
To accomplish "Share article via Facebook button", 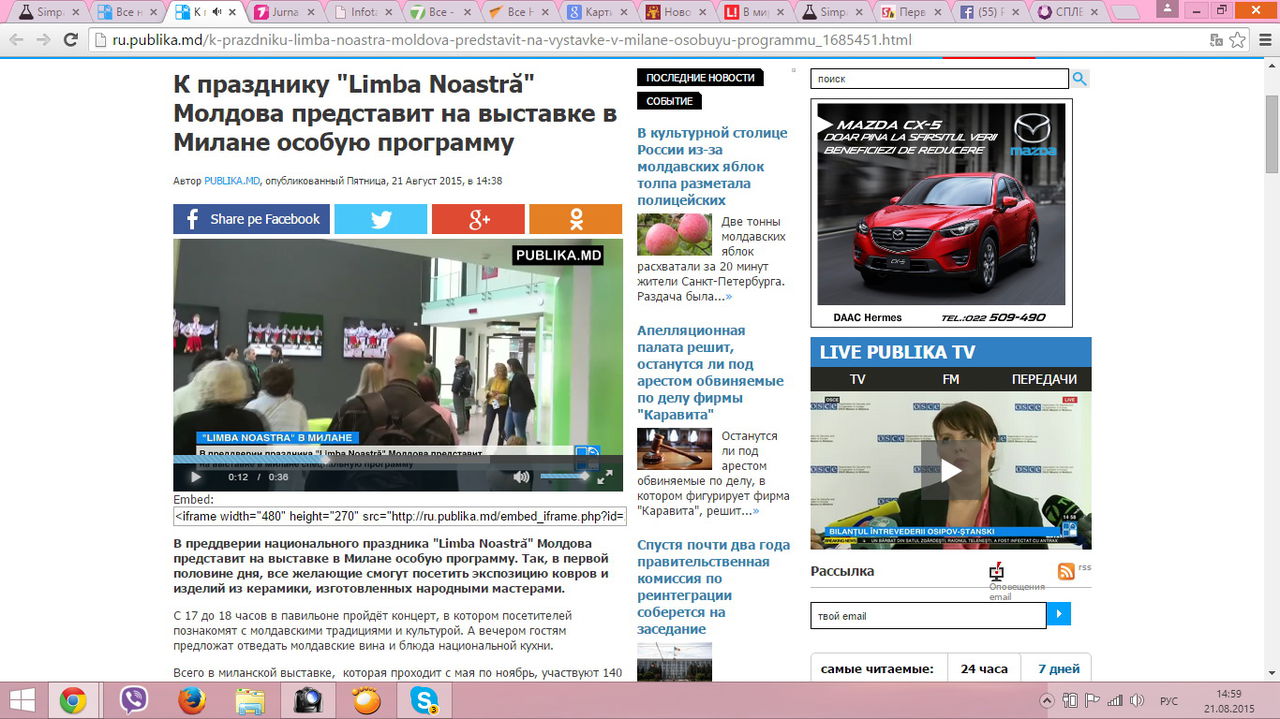I will 251,219.
